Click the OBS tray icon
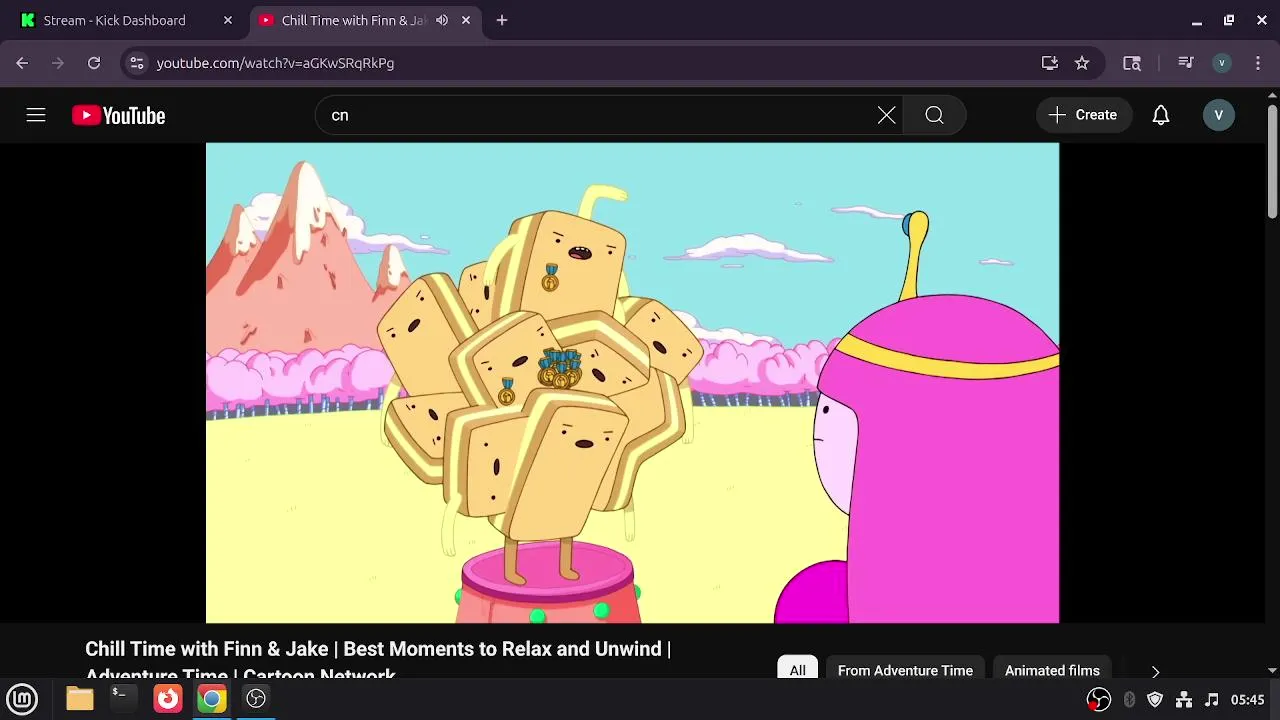 pos(1099,700)
